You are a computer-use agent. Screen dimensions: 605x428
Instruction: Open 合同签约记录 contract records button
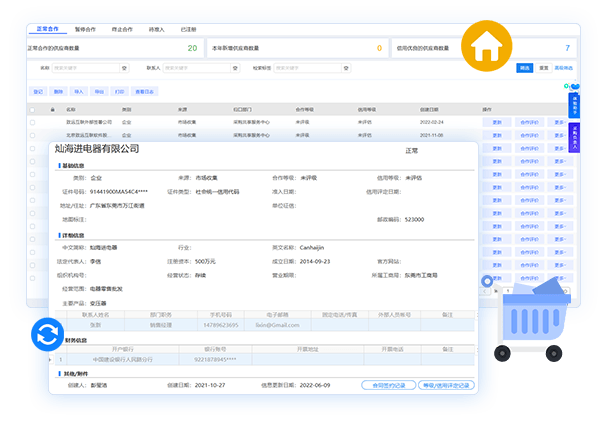389,385
